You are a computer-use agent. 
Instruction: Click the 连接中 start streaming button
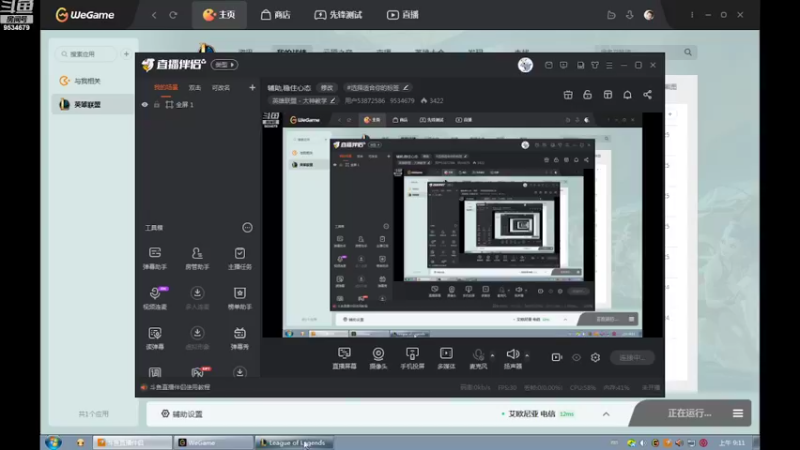coord(632,358)
